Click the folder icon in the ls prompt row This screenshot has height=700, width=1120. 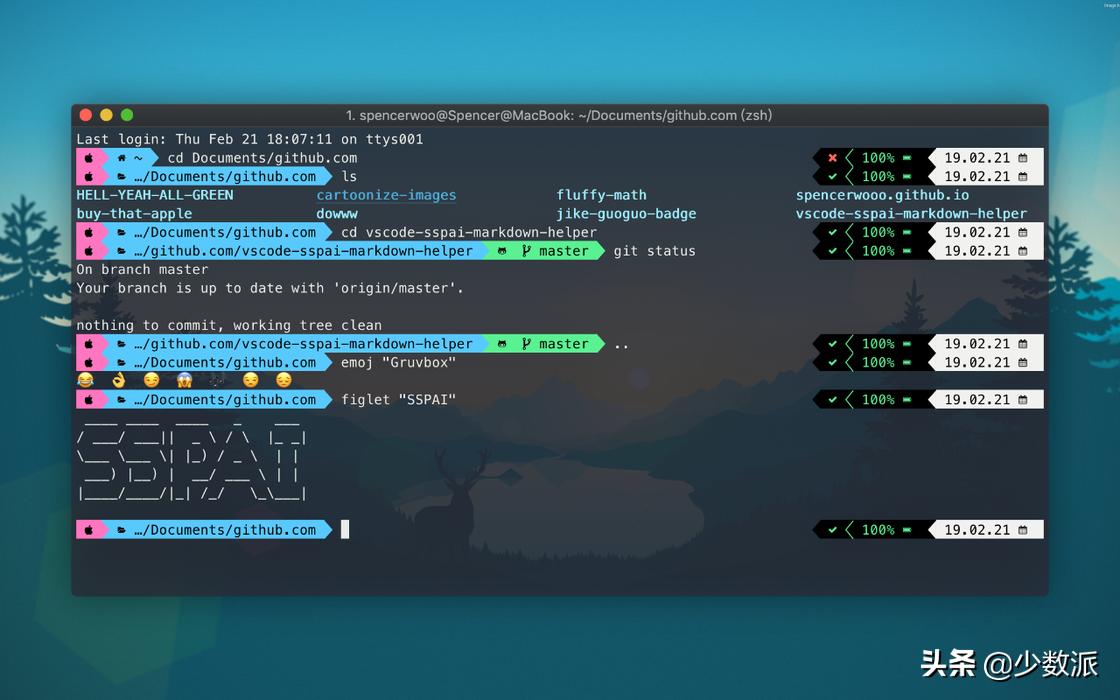point(121,176)
